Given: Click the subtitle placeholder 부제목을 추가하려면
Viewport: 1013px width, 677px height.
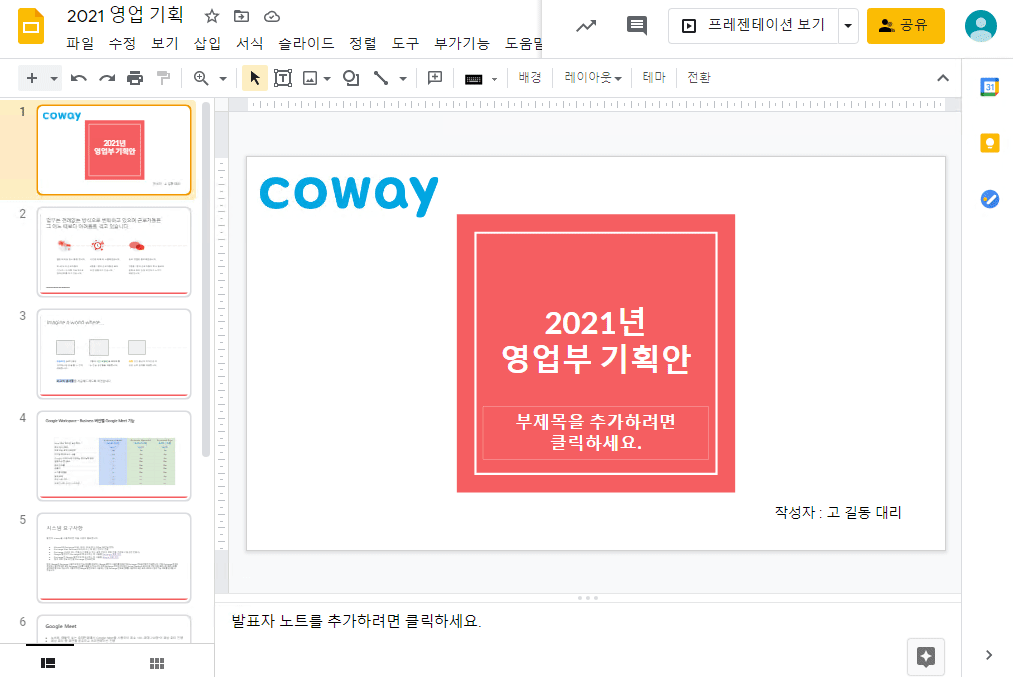Looking at the screenshot, I should pyautogui.click(x=596, y=432).
